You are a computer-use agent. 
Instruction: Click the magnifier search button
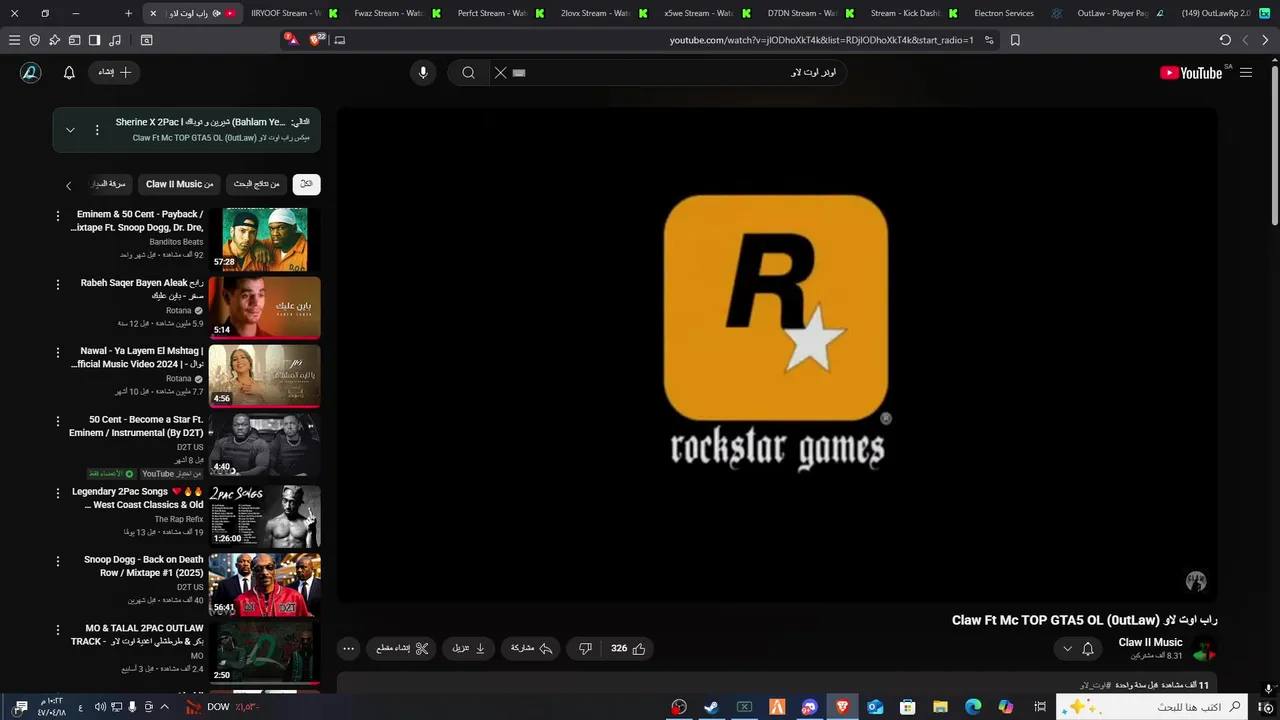click(468, 72)
